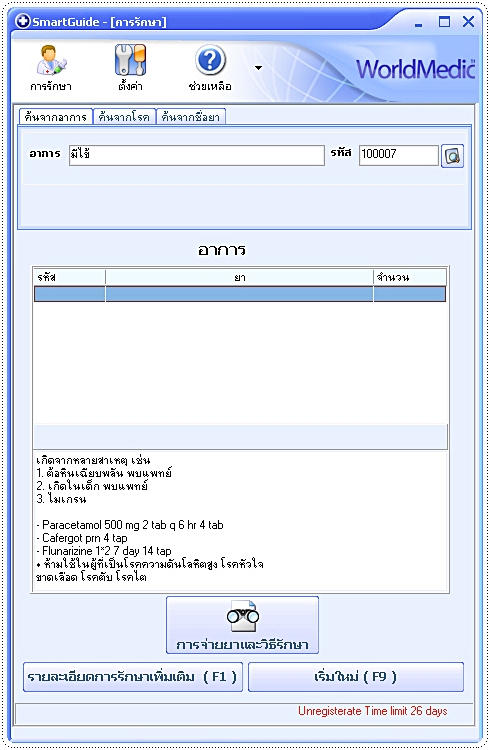Click the treatment description text area
The image size is (490, 750).
240,521
